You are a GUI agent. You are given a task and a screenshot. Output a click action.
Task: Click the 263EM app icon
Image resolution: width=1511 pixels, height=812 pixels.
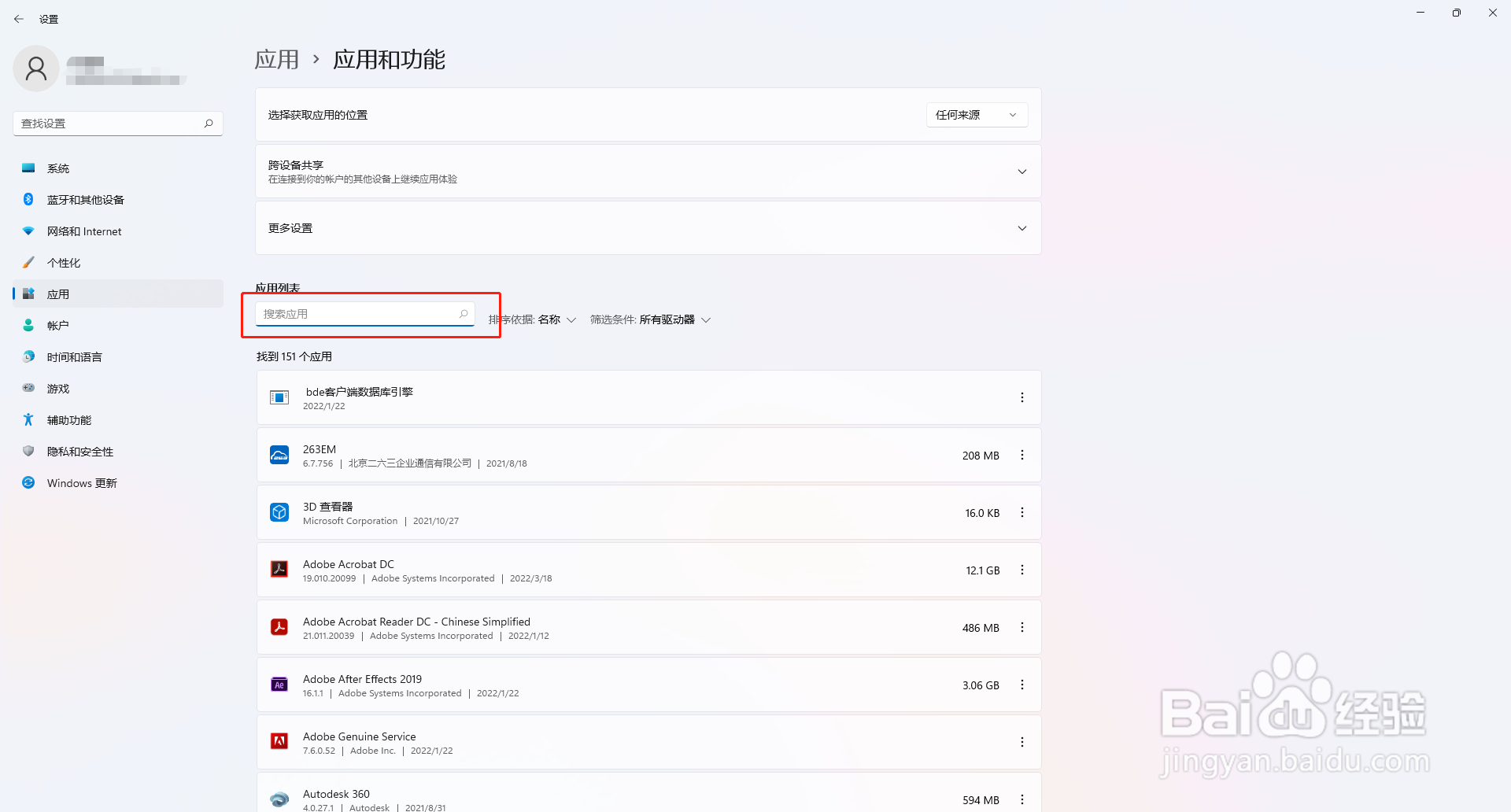click(x=279, y=455)
